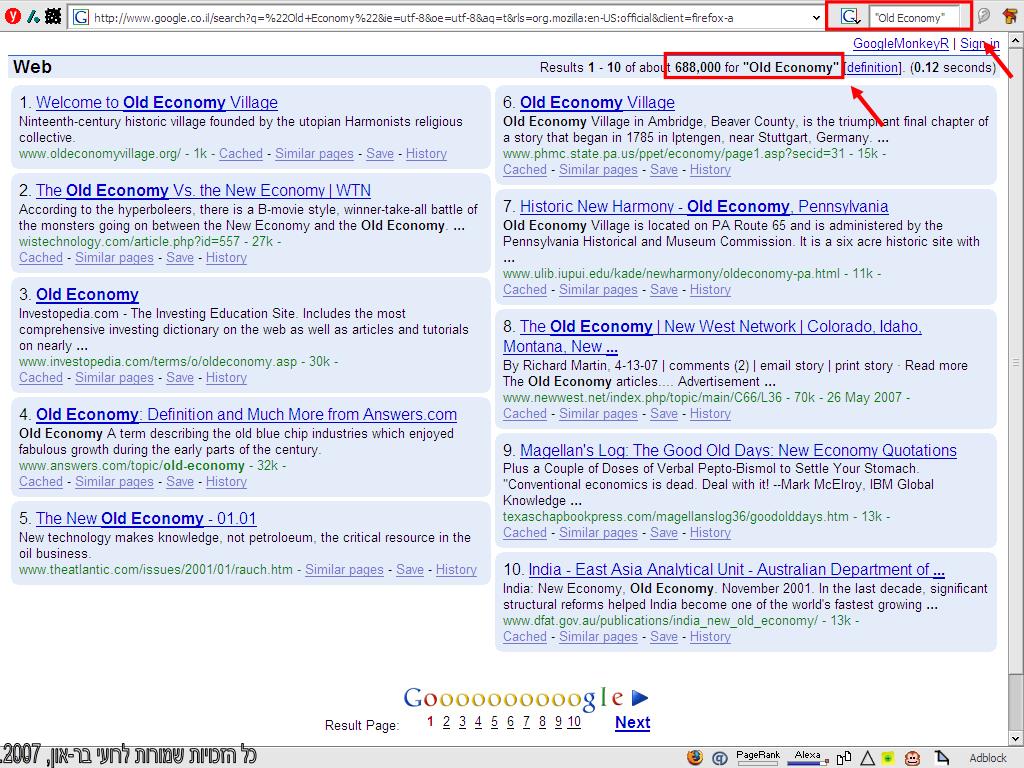The image size is (1024, 768).
Task: Click the blue at-sign status bar icon
Action: (x=720, y=758)
